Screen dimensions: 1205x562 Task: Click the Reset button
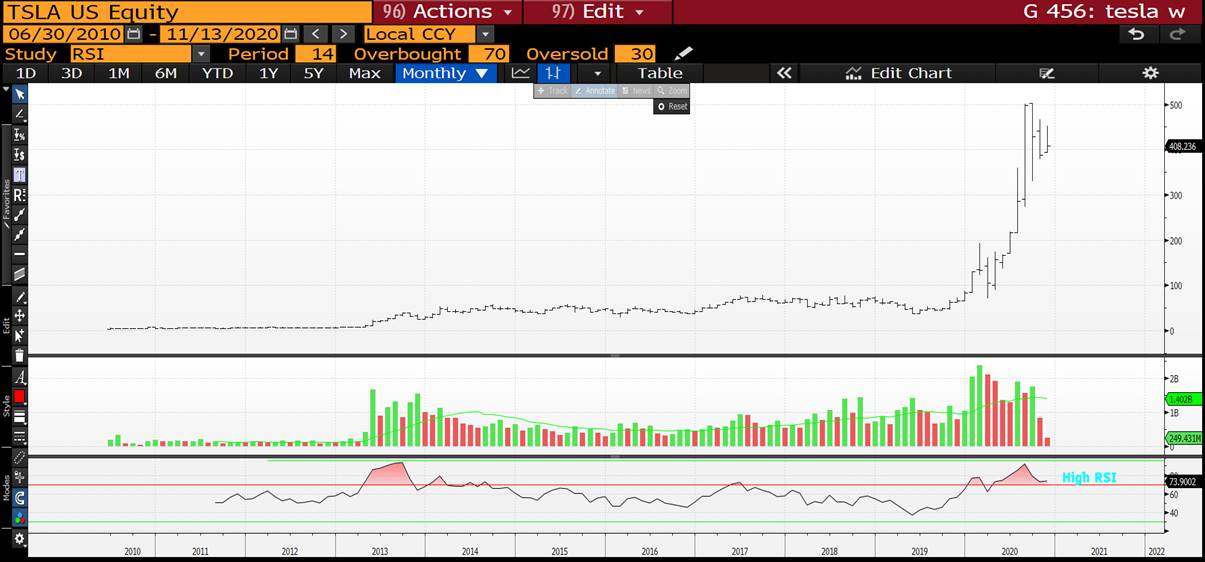672,106
